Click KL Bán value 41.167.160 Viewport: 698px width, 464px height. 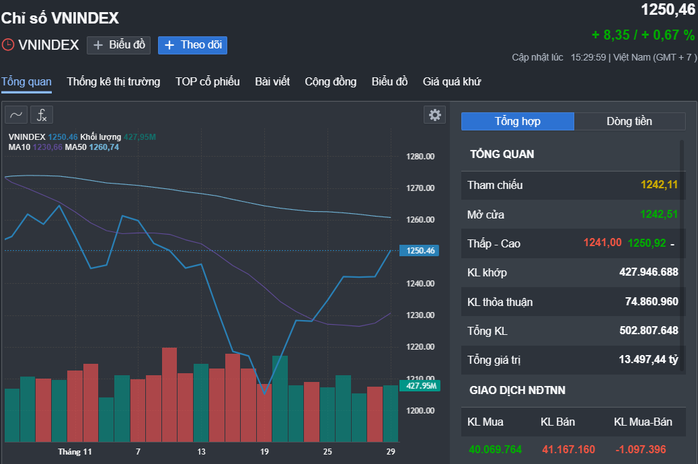(568, 449)
